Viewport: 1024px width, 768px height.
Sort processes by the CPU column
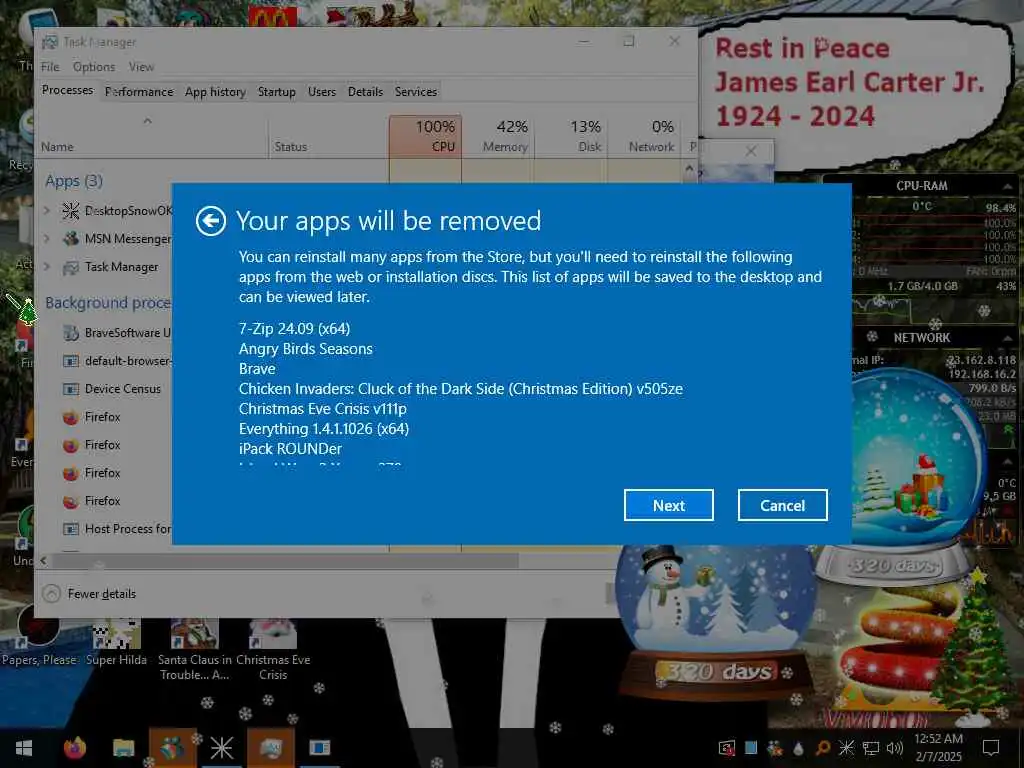(x=425, y=136)
